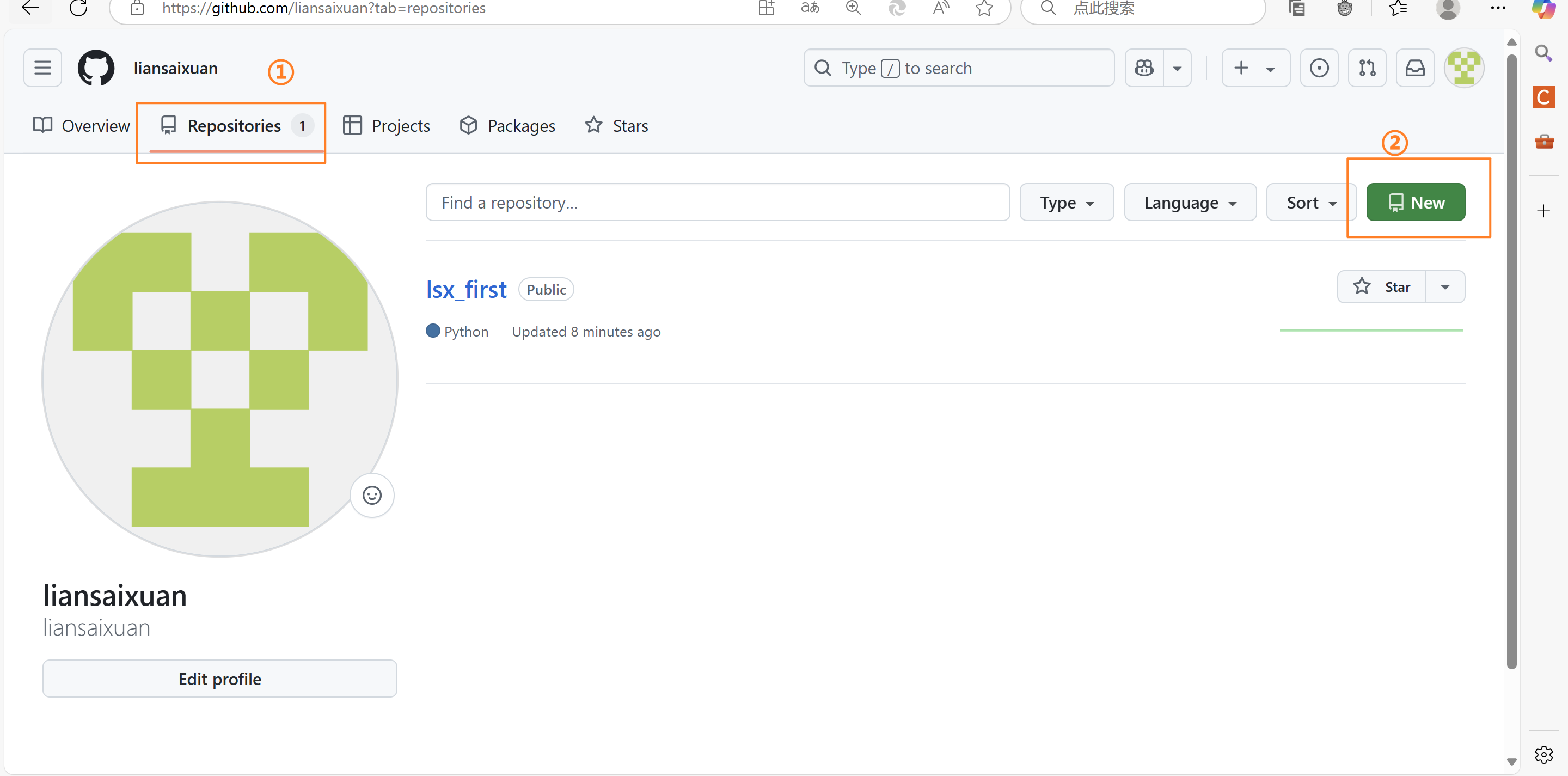Click the Find a repository field
1568x776 pixels.
click(x=717, y=203)
